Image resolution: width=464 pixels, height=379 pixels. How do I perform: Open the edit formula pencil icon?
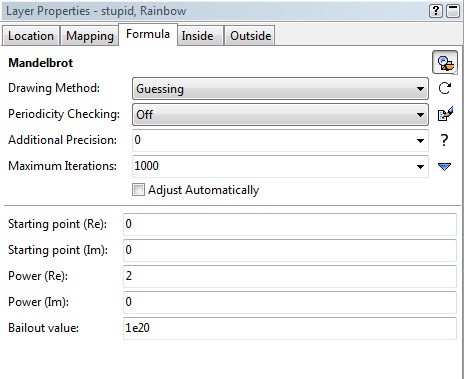pos(445,114)
